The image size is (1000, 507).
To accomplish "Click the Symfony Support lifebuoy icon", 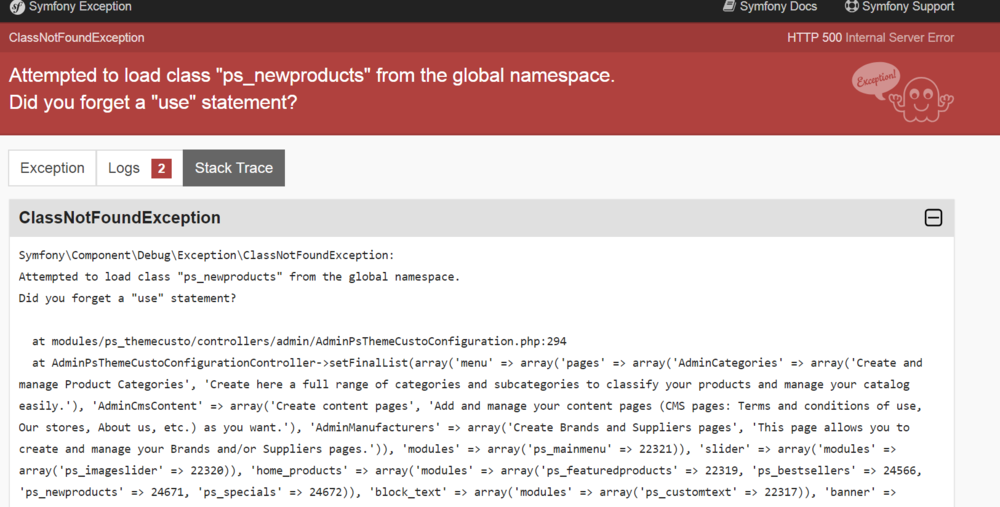I will pyautogui.click(x=851, y=6).
